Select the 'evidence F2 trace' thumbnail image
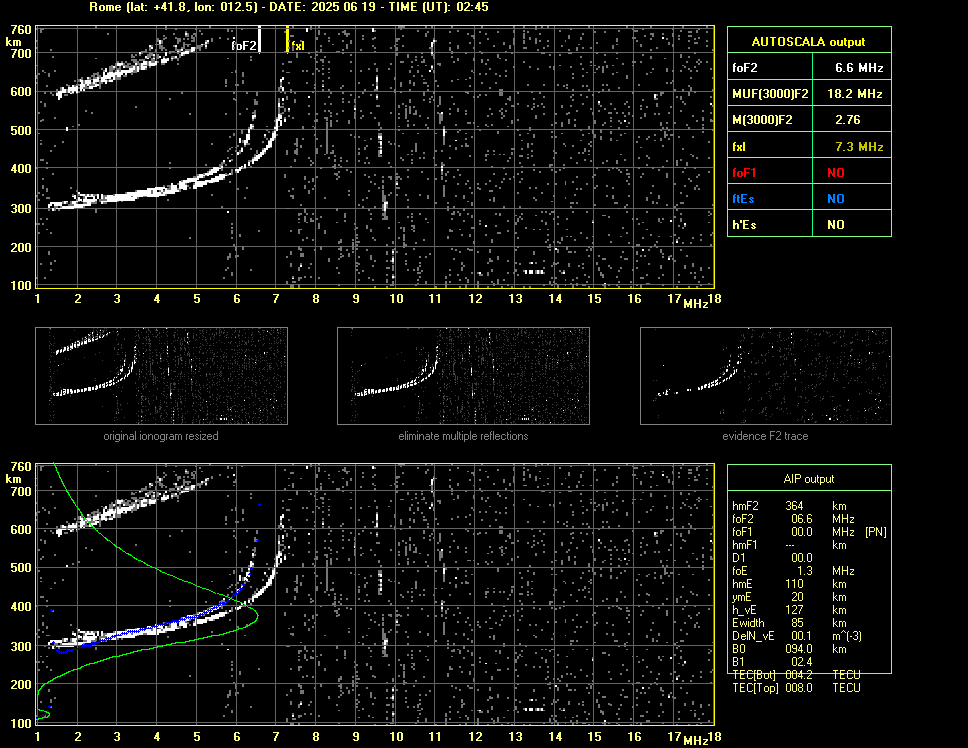968x748 pixels. [766, 376]
